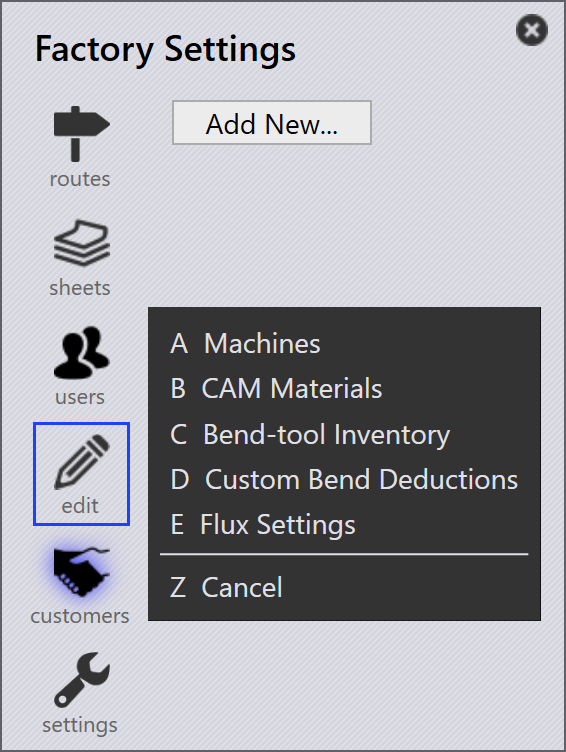
Task: Click the "users" text label
Action: (x=80, y=397)
